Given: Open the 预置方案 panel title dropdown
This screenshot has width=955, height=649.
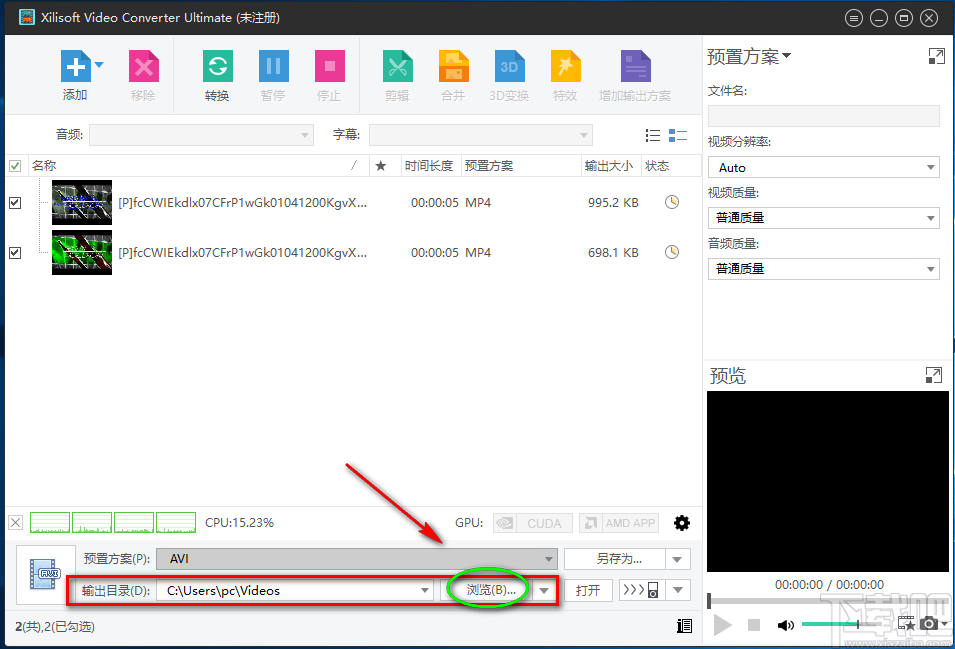Looking at the screenshot, I should (749, 57).
